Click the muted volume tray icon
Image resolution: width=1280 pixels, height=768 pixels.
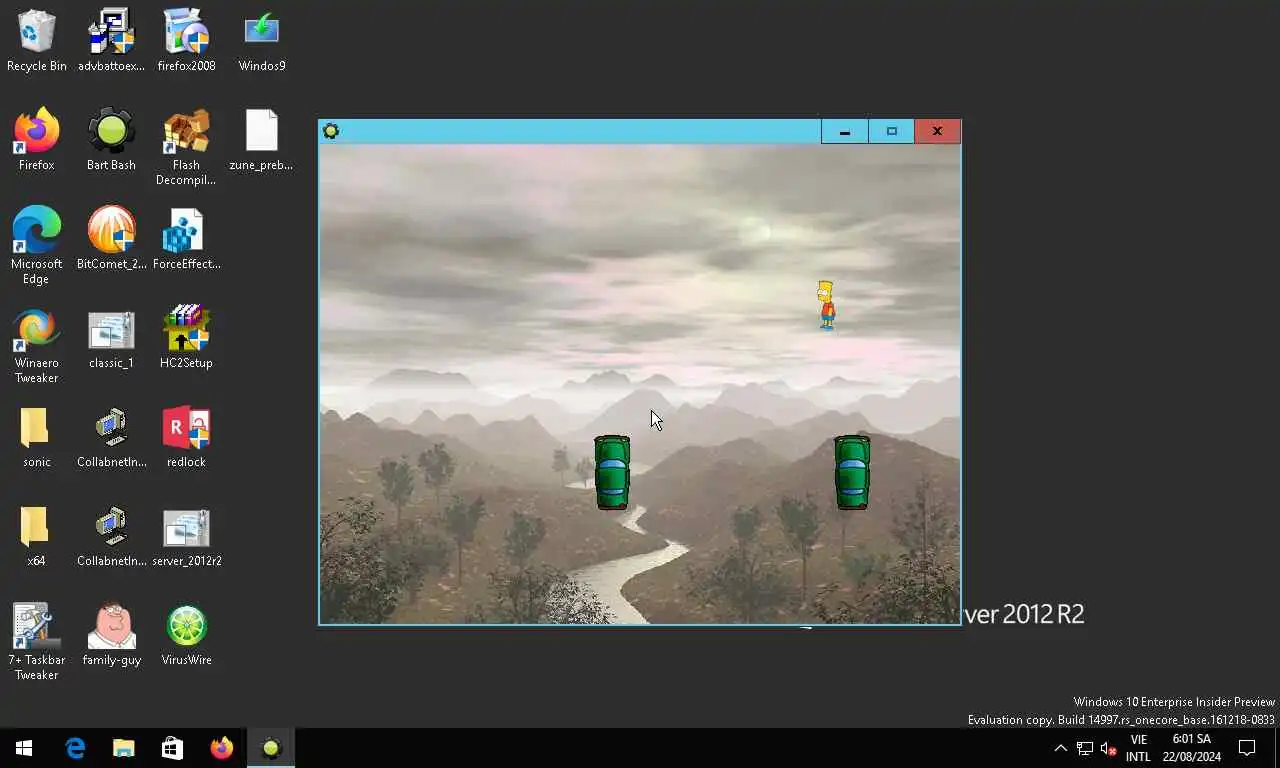(x=1108, y=748)
